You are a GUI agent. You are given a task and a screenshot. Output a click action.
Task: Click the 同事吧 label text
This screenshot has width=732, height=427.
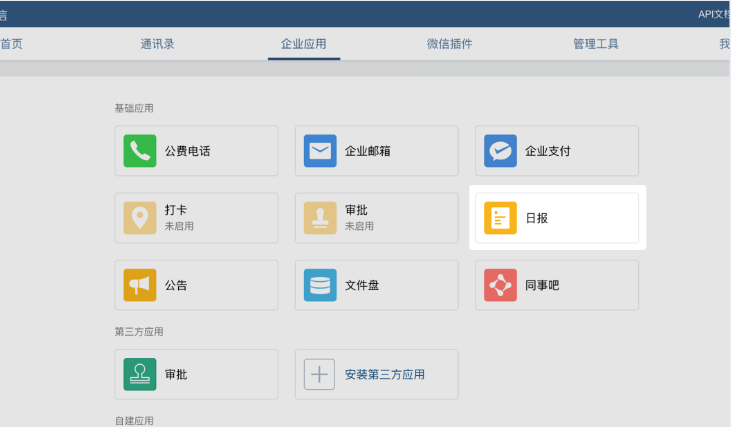pyautogui.click(x=542, y=286)
